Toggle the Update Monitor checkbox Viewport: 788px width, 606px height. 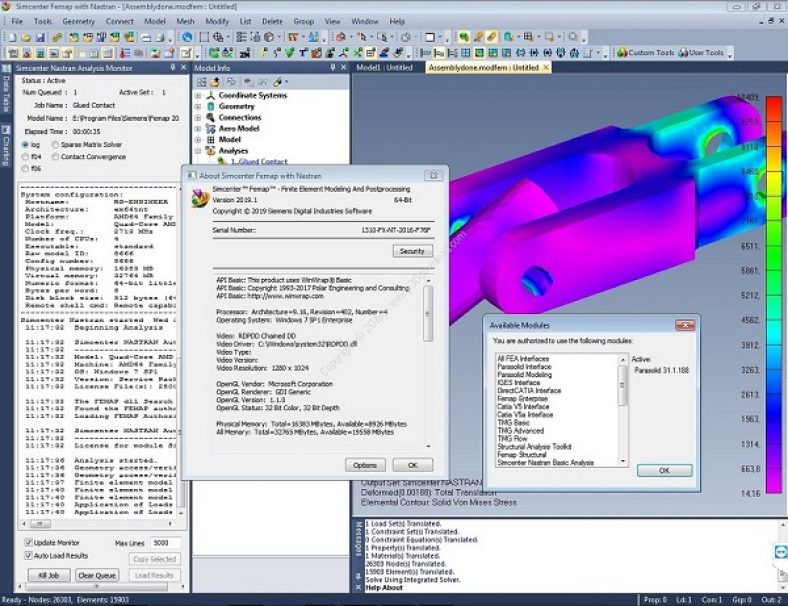(x=28, y=542)
